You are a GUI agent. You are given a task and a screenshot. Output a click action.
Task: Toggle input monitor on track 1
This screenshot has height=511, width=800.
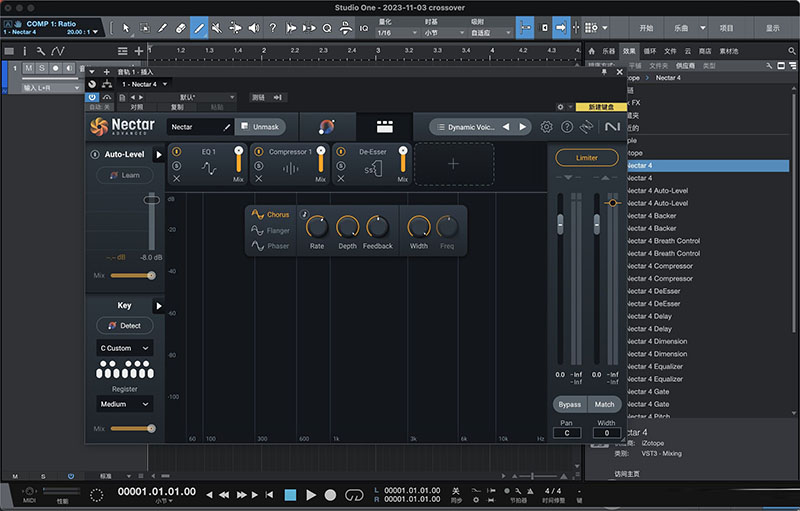tap(68, 68)
